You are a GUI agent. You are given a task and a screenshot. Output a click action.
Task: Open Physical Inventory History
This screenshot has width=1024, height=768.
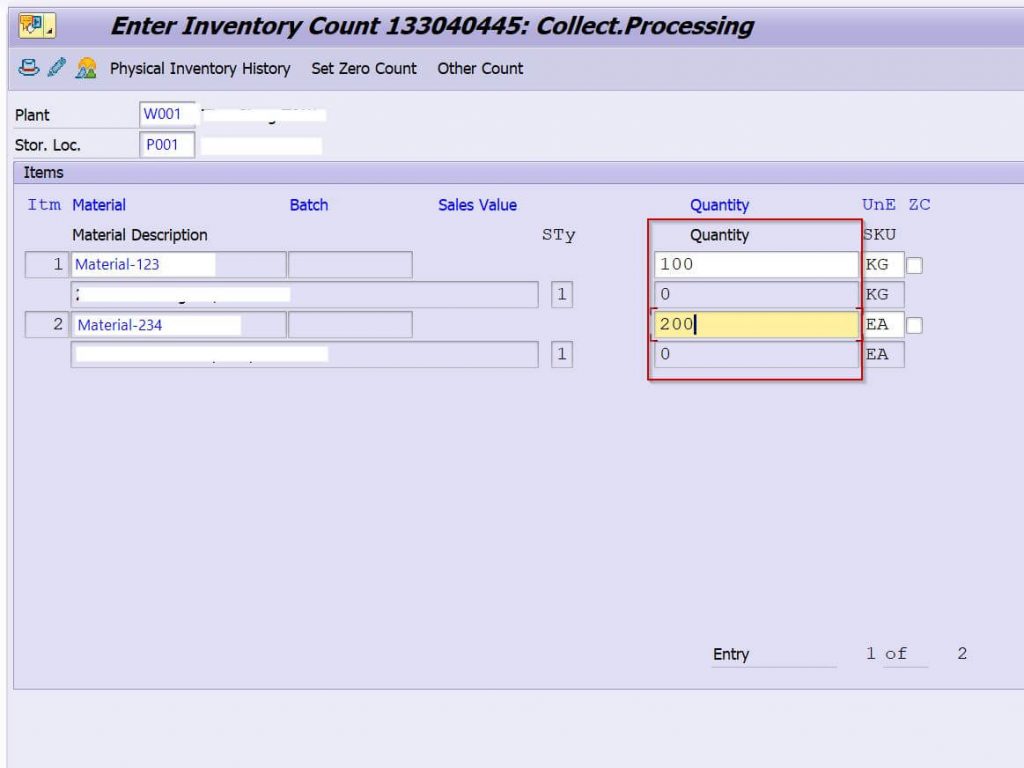[200, 69]
